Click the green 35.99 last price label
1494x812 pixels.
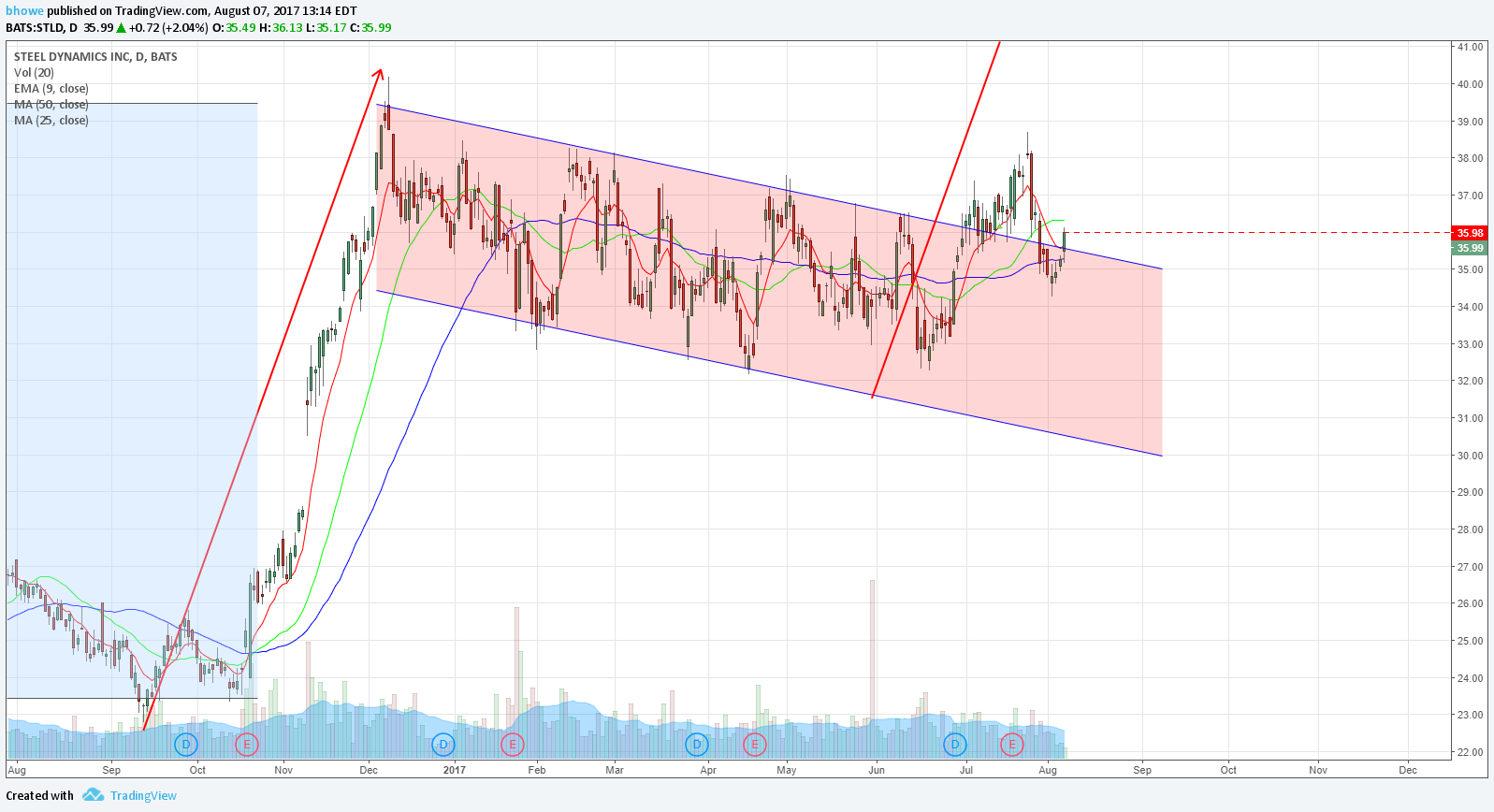click(x=1470, y=248)
